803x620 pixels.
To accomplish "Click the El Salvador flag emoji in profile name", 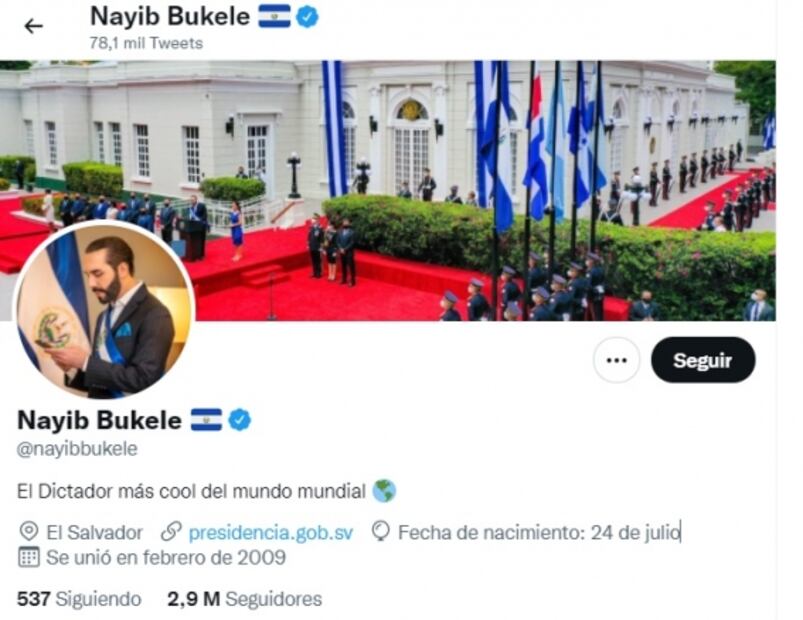I will pos(206,420).
